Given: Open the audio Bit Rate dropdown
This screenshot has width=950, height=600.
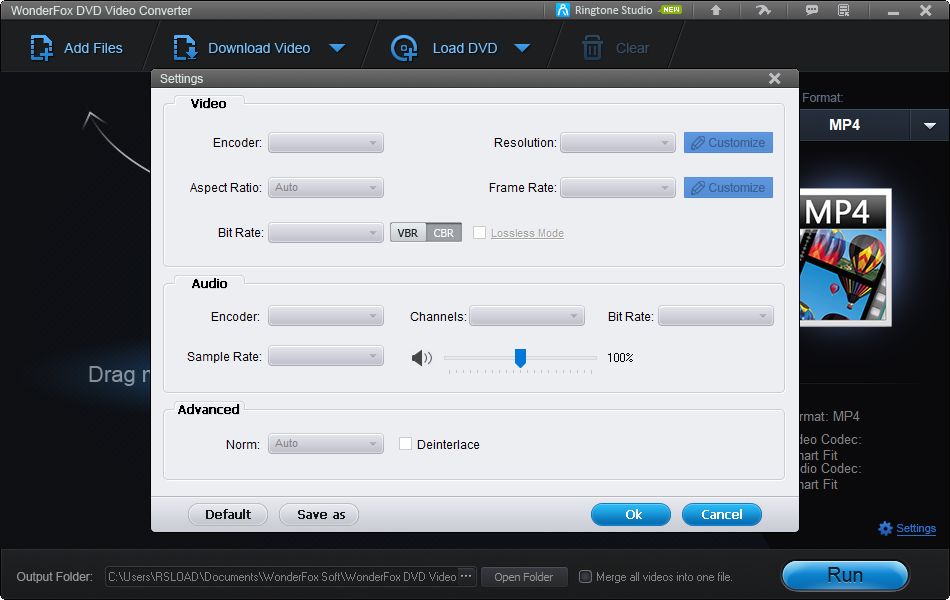Looking at the screenshot, I should click(716, 316).
